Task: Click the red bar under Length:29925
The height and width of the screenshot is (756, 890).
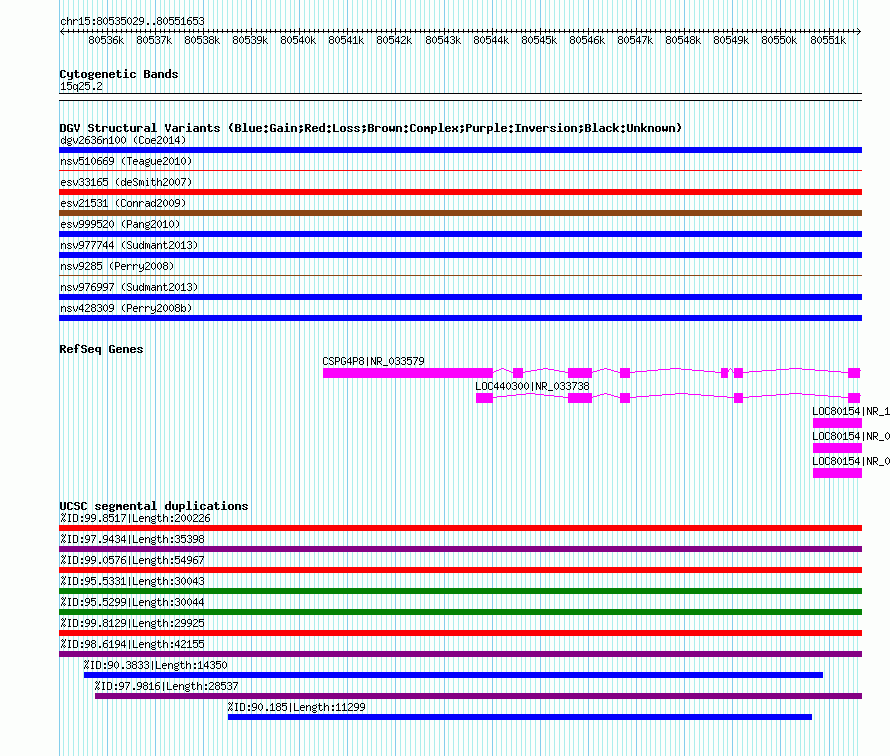Action: tap(460, 633)
